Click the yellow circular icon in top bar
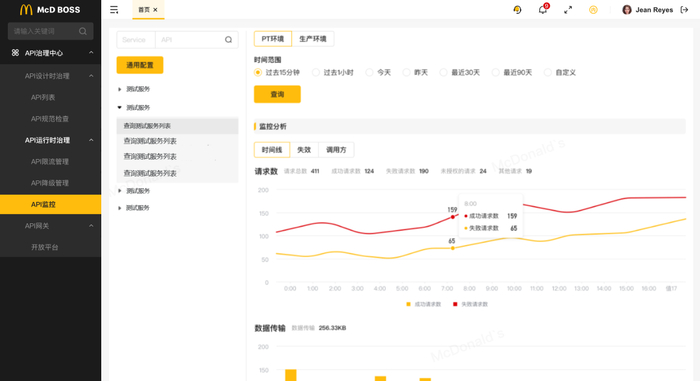Screen dimensions: 700x381 pyautogui.click(x=593, y=9)
